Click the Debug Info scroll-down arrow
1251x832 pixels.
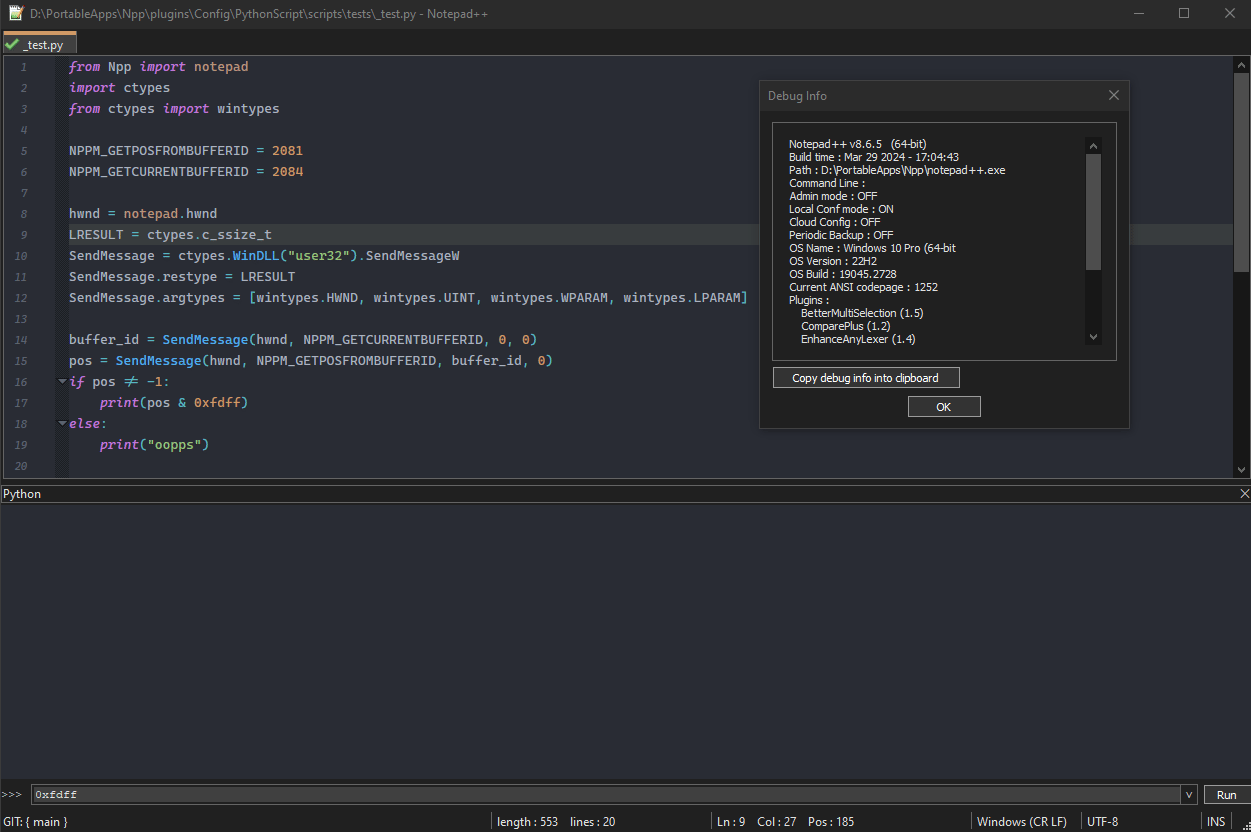point(1093,338)
